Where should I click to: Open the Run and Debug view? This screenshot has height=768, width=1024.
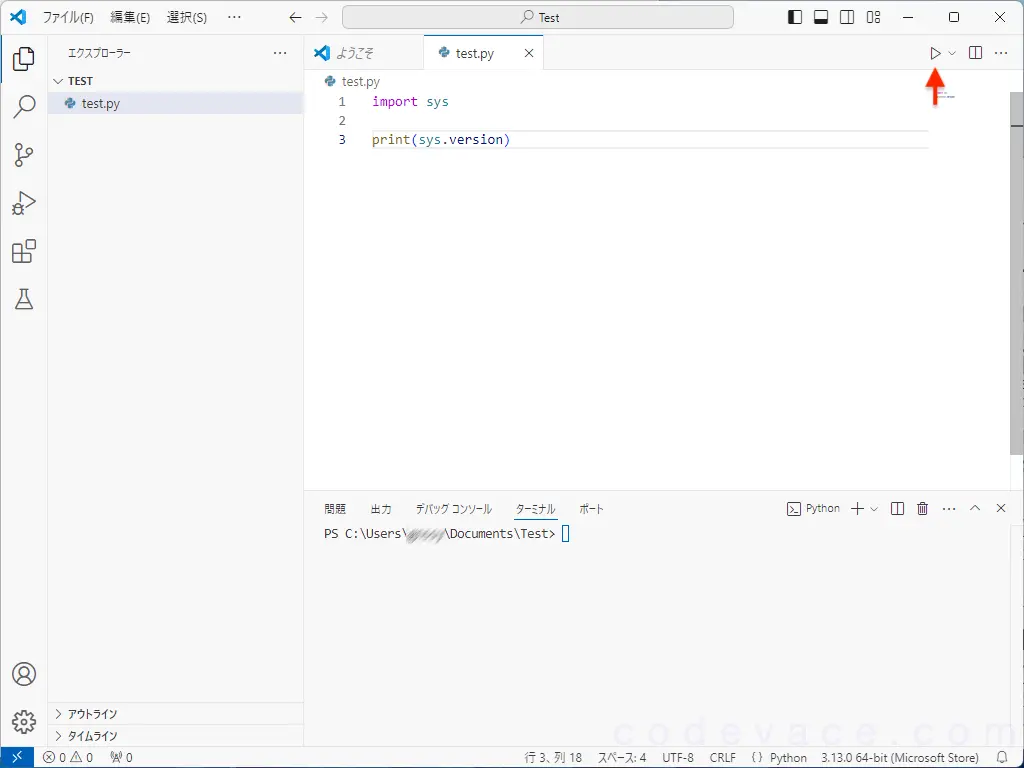23,203
